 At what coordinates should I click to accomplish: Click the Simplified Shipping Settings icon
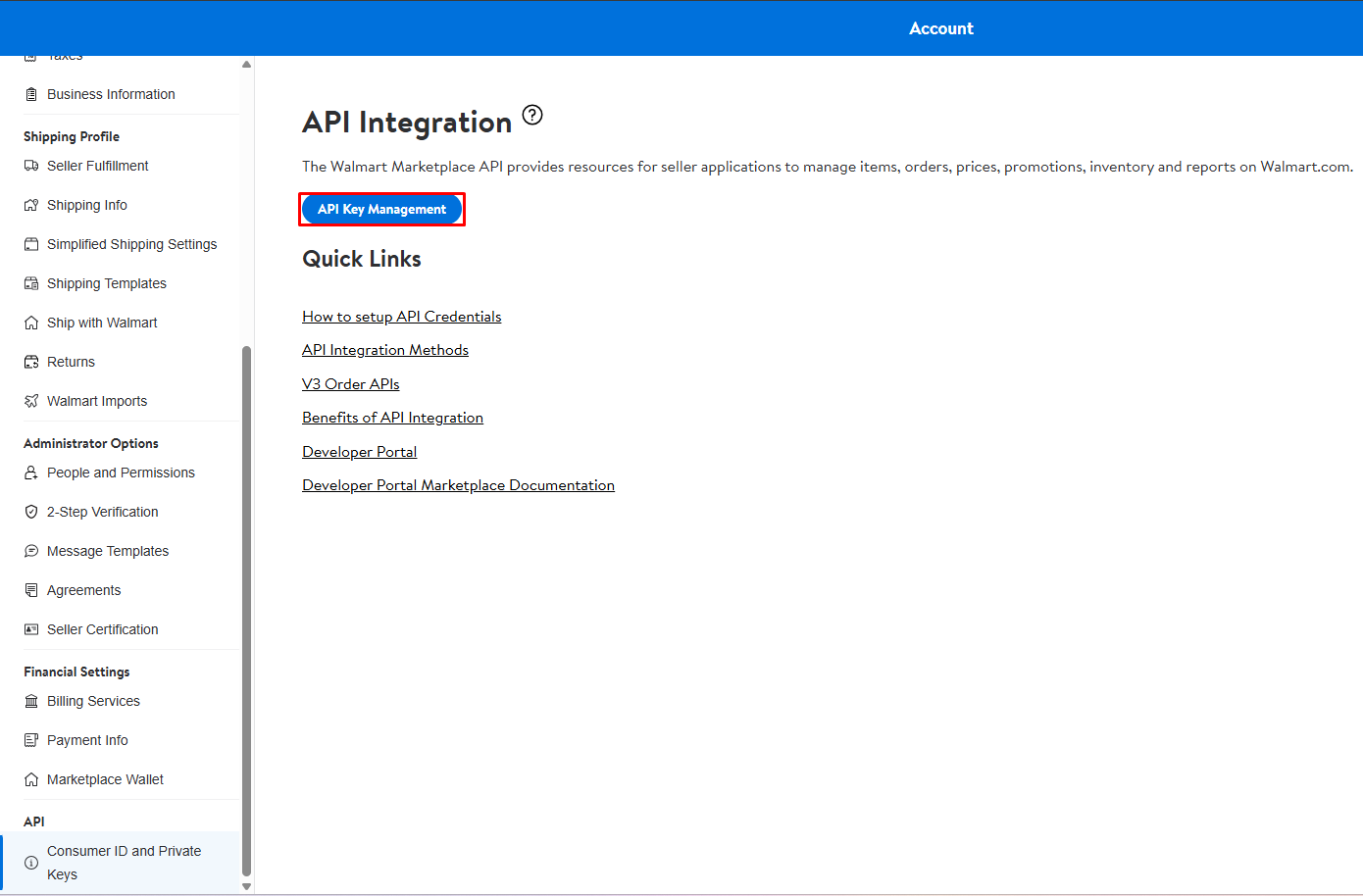(x=31, y=244)
